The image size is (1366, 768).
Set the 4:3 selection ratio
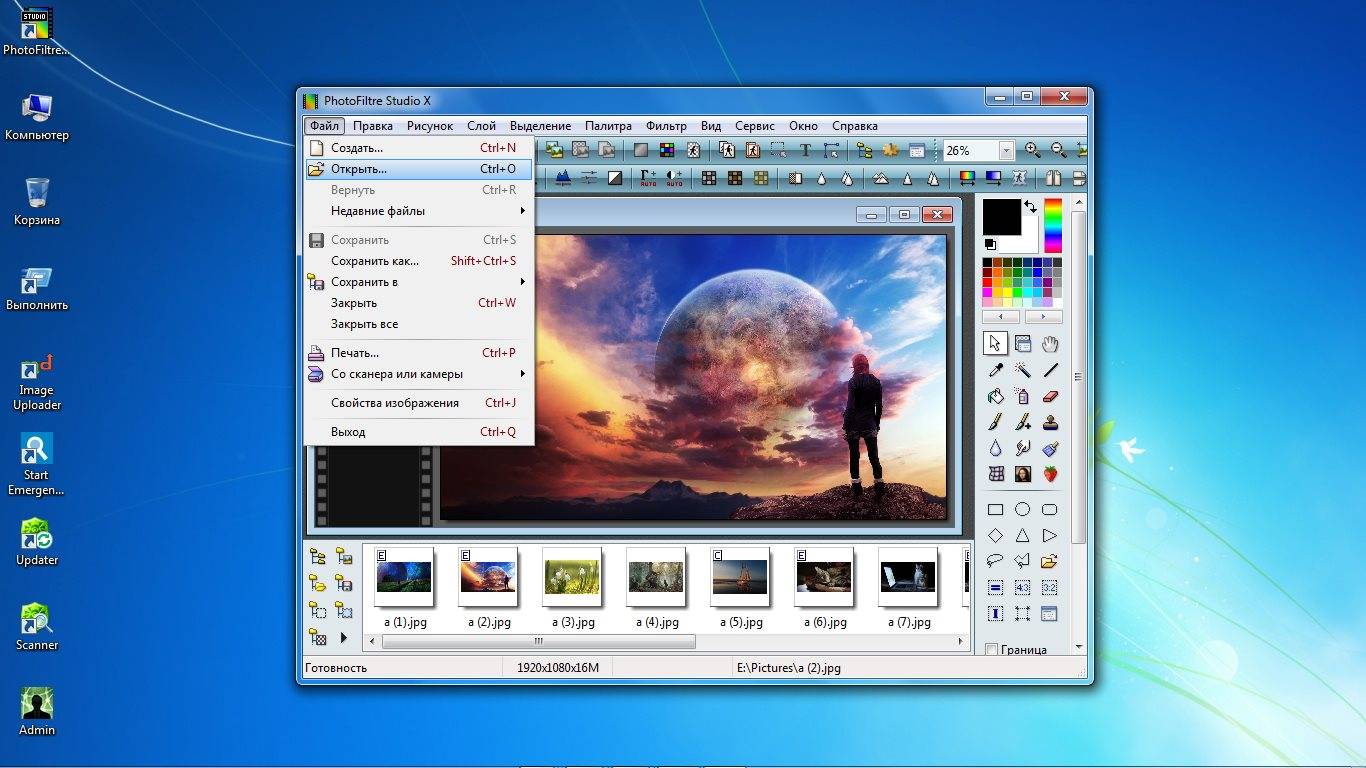[1022, 588]
